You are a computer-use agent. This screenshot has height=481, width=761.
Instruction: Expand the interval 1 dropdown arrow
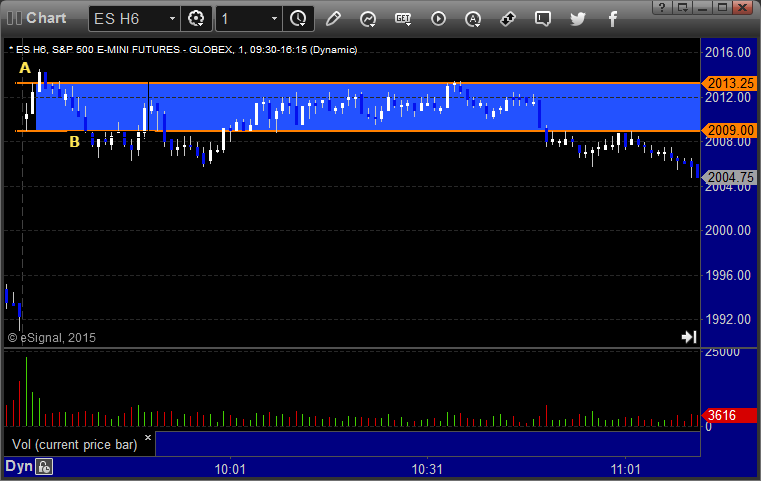[x=274, y=19]
